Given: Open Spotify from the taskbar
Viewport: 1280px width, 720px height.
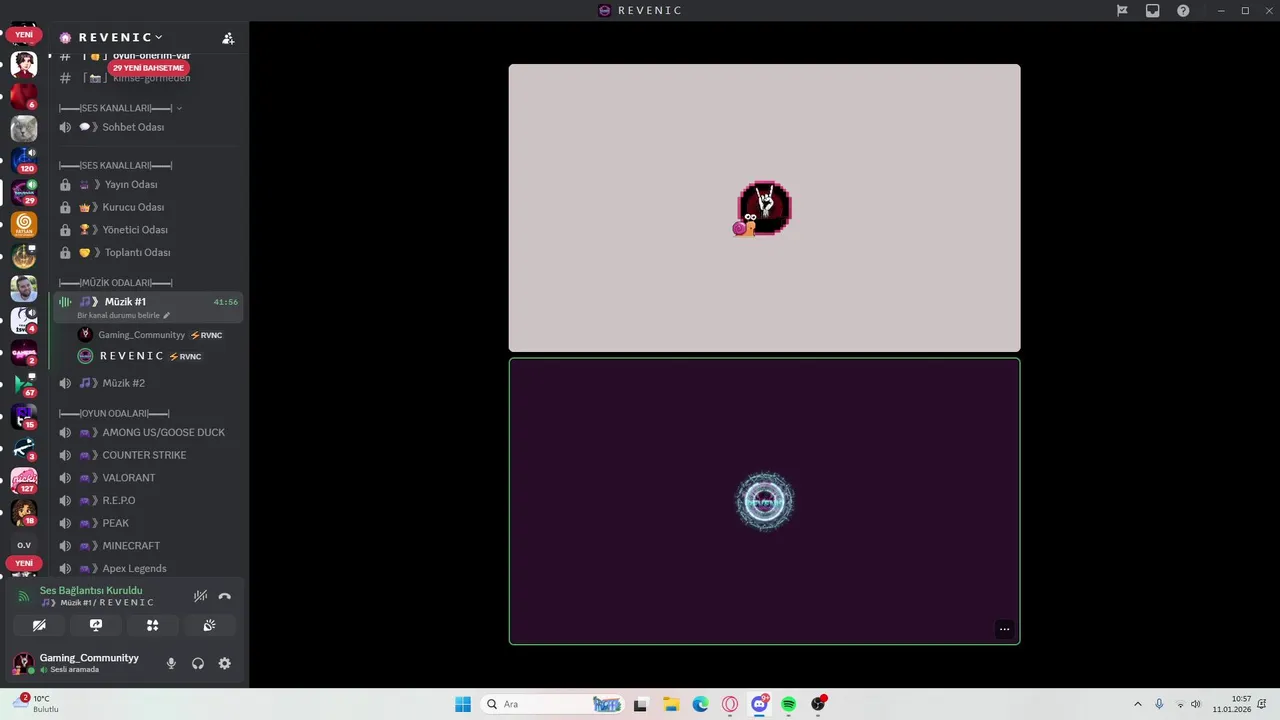Looking at the screenshot, I should (789, 704).
